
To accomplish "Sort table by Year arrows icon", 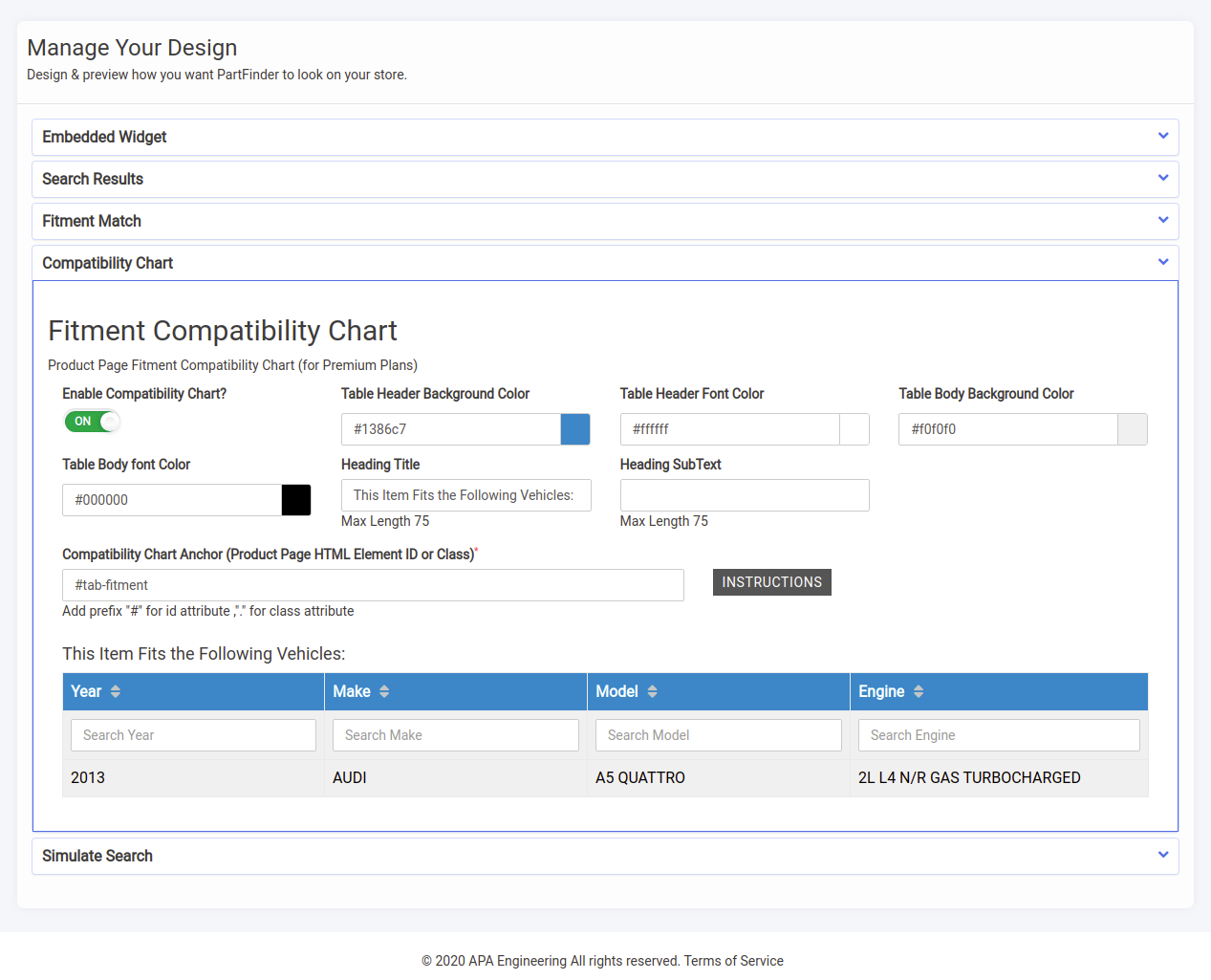I will (116, 691).
